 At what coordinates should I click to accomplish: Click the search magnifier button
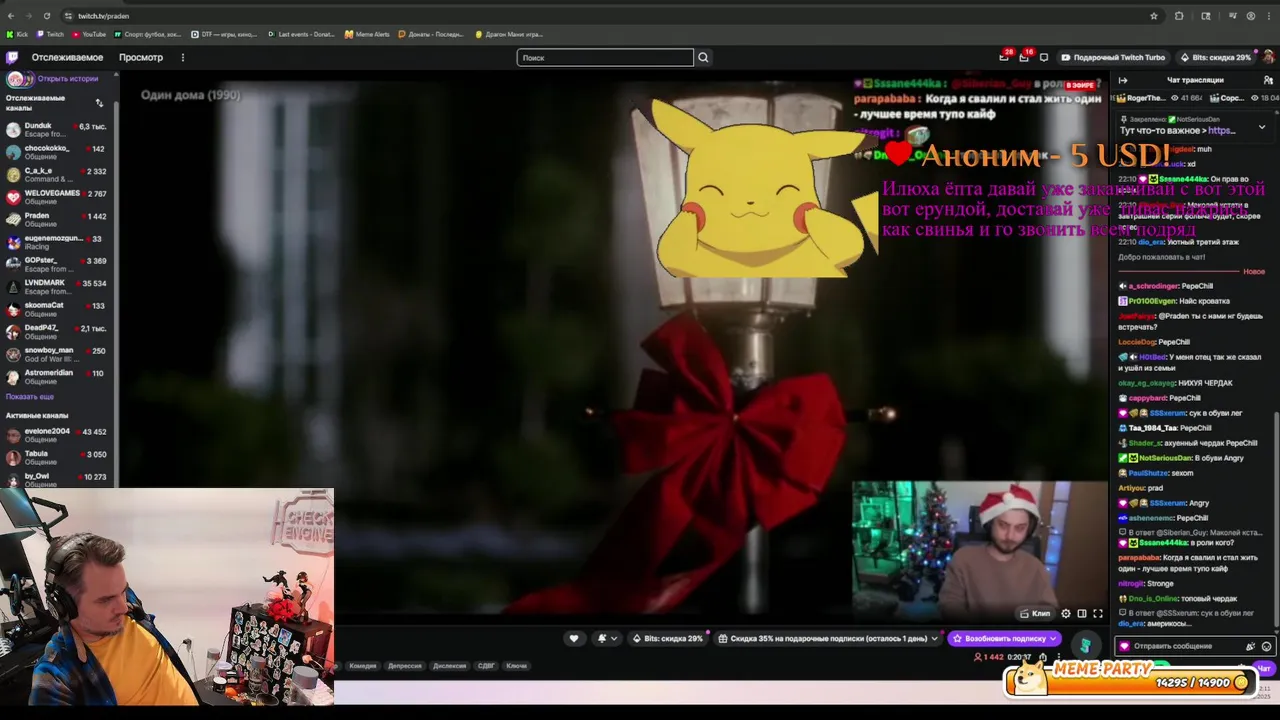pos(703,57)
